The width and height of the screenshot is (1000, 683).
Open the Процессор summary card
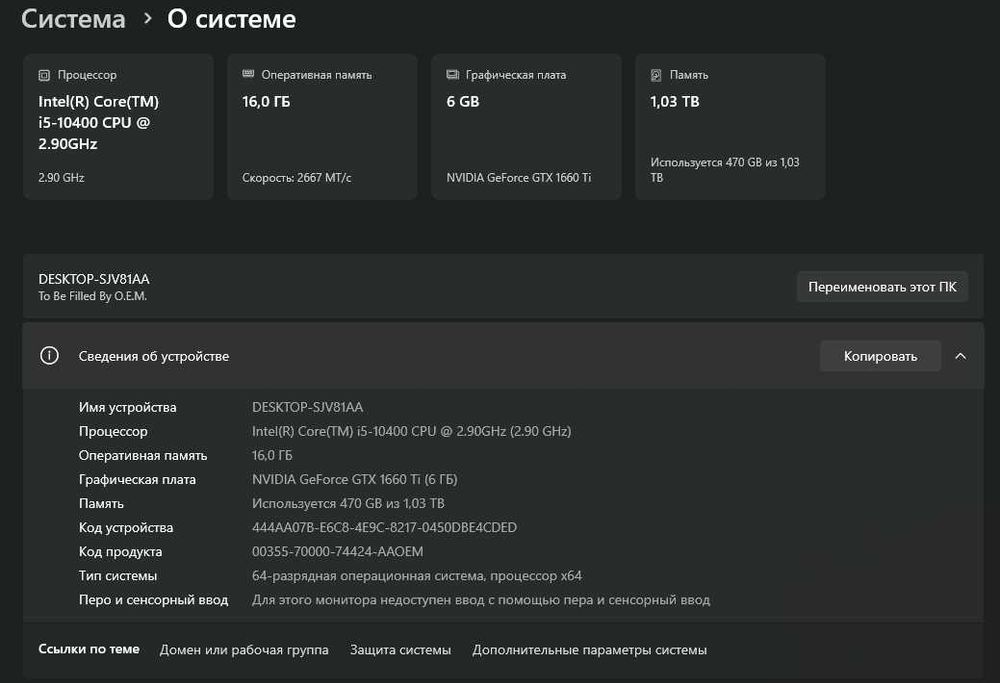118,127
